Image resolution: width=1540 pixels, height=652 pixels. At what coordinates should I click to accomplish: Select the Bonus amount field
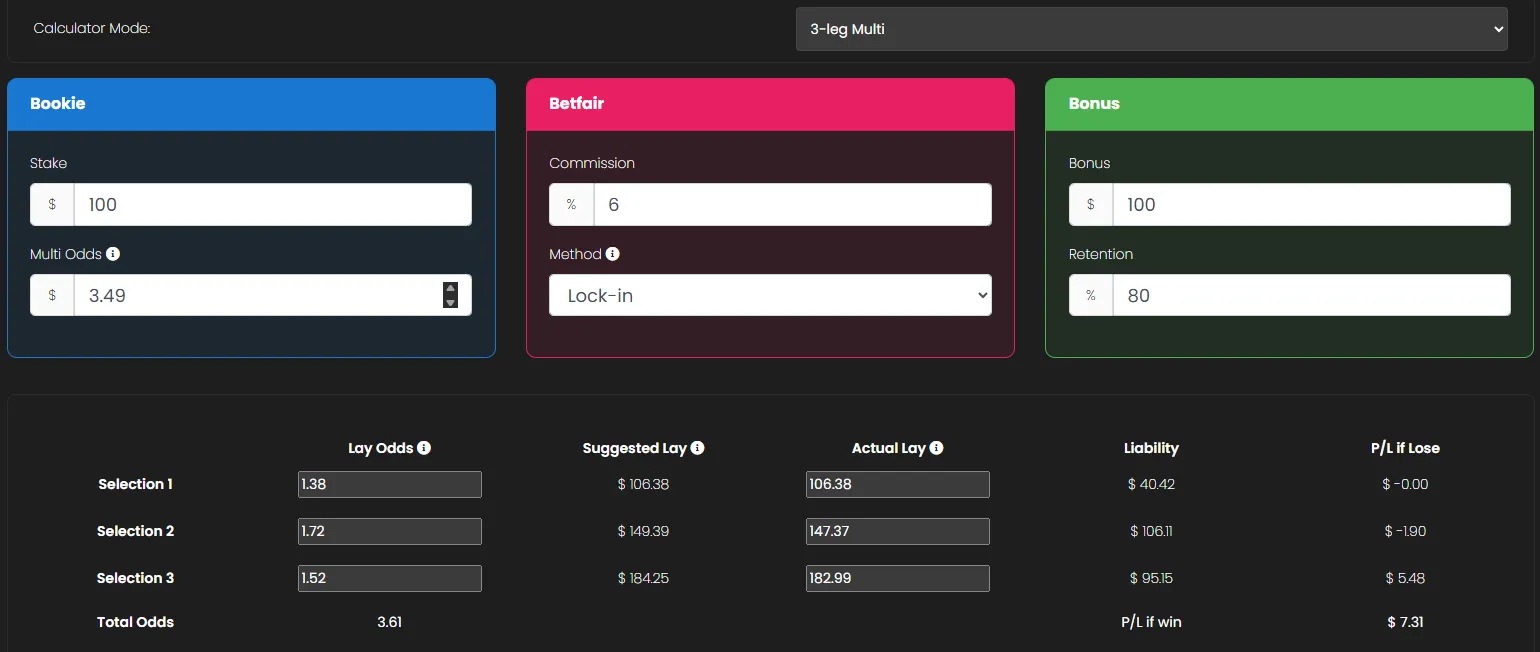(1310, 204)
